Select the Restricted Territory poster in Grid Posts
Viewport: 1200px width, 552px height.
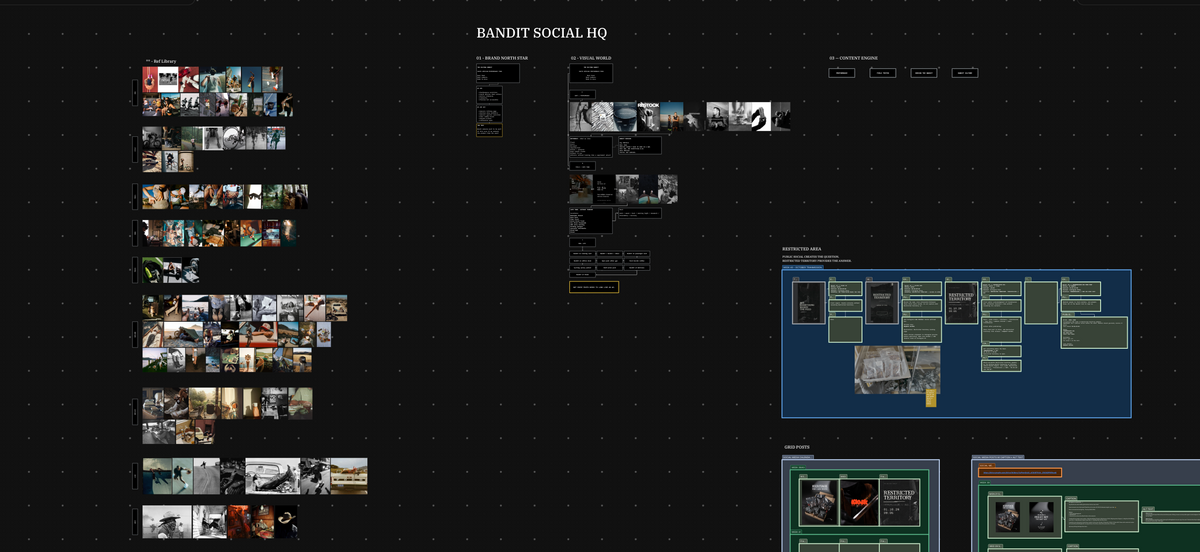[899, 502]
